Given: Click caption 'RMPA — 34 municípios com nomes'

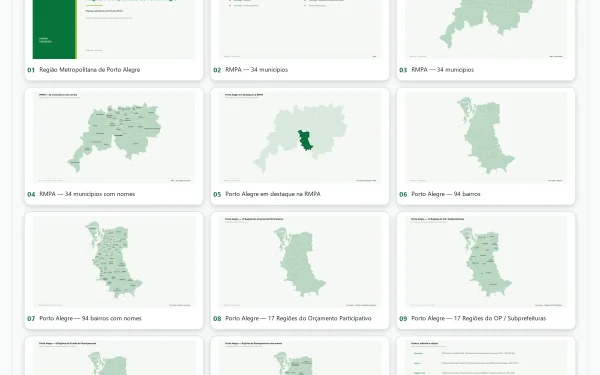Looking at the screenshot, I should 87,194.
